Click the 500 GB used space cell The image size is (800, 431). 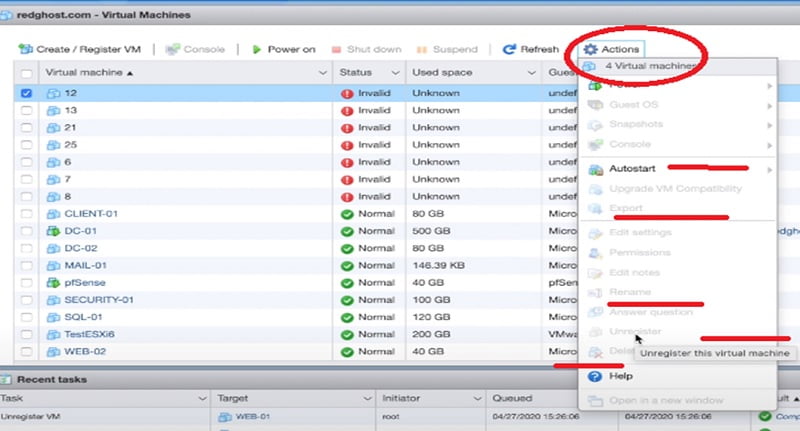tap(431, 231)
